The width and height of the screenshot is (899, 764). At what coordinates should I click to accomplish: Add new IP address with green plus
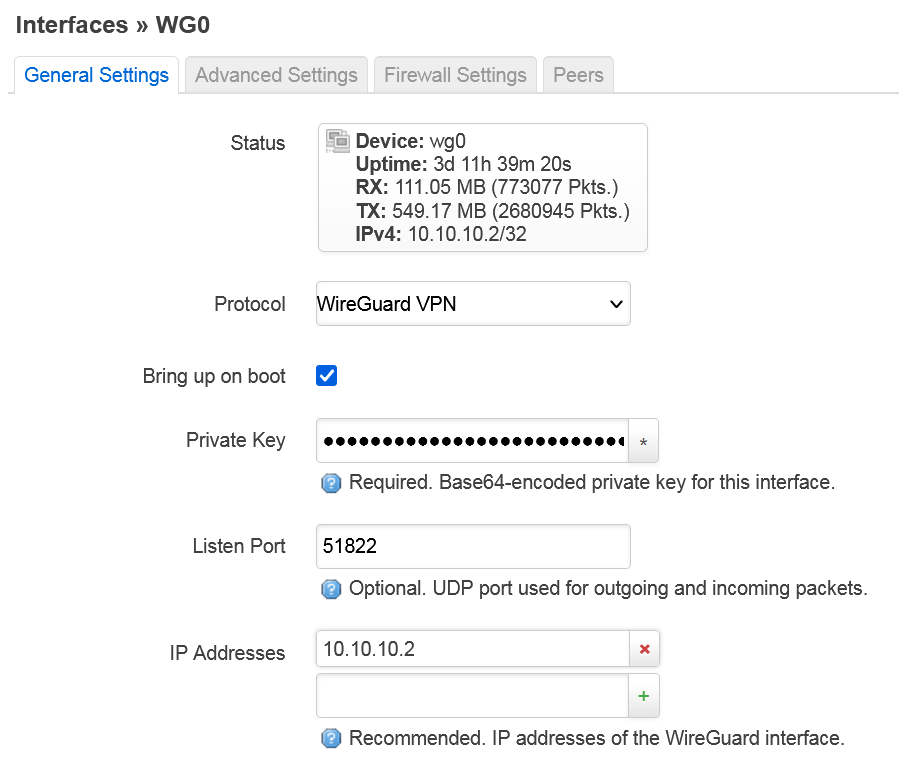(x=644, y=696)
